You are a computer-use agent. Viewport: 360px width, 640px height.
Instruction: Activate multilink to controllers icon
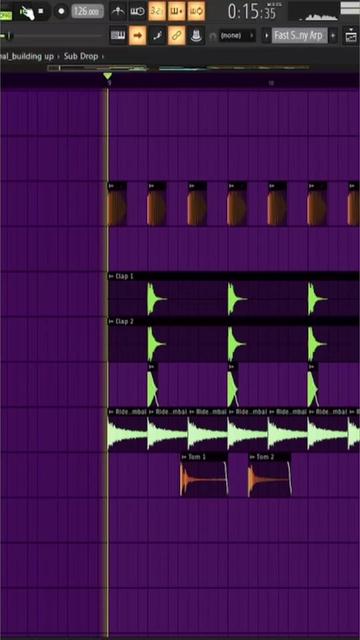pos(196,36)
